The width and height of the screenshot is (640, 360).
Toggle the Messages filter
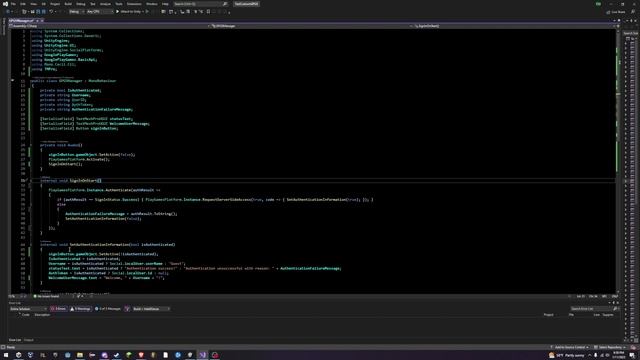108,309
